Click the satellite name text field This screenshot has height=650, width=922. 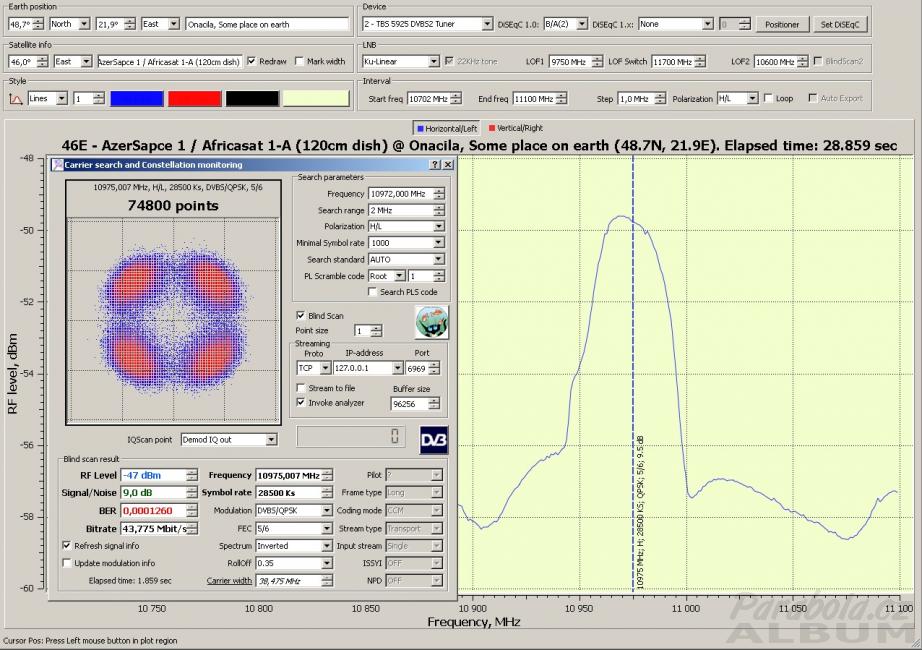click(169, 61)
